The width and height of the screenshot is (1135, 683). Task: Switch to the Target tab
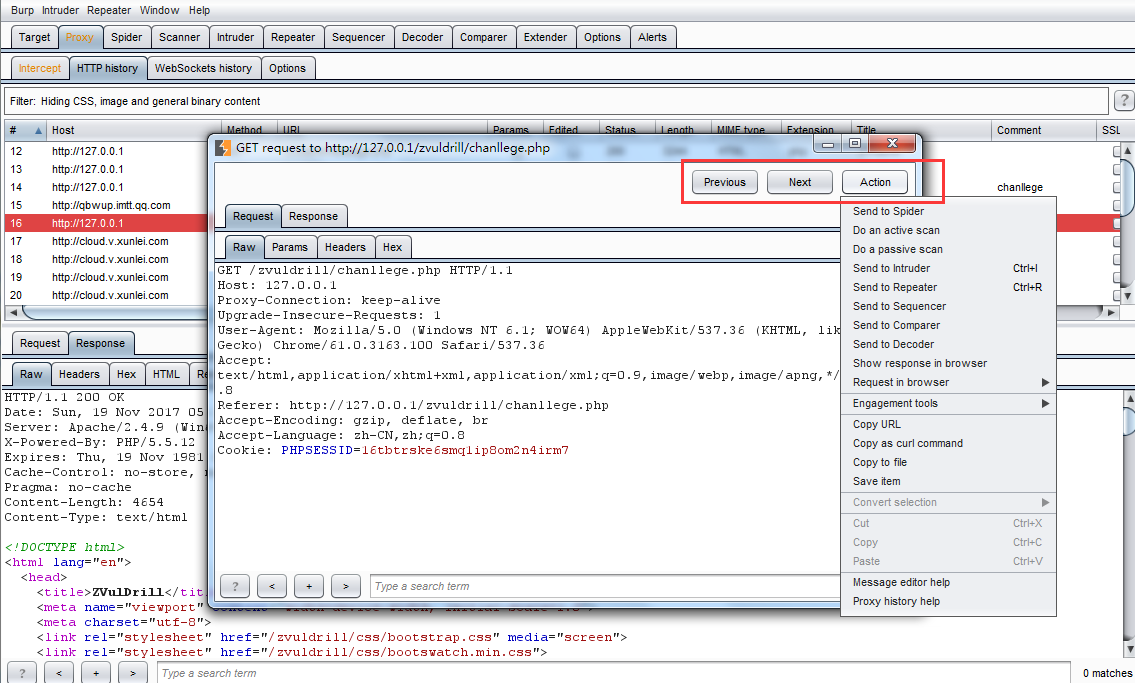35,37
